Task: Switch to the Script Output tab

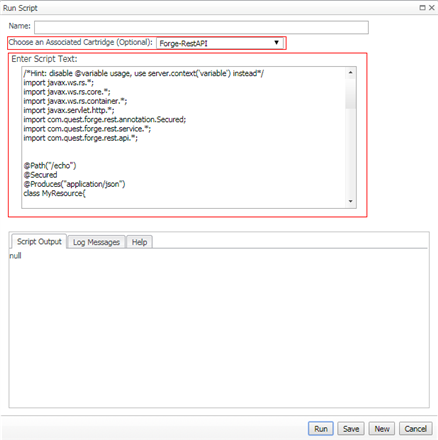Action: 39,242
